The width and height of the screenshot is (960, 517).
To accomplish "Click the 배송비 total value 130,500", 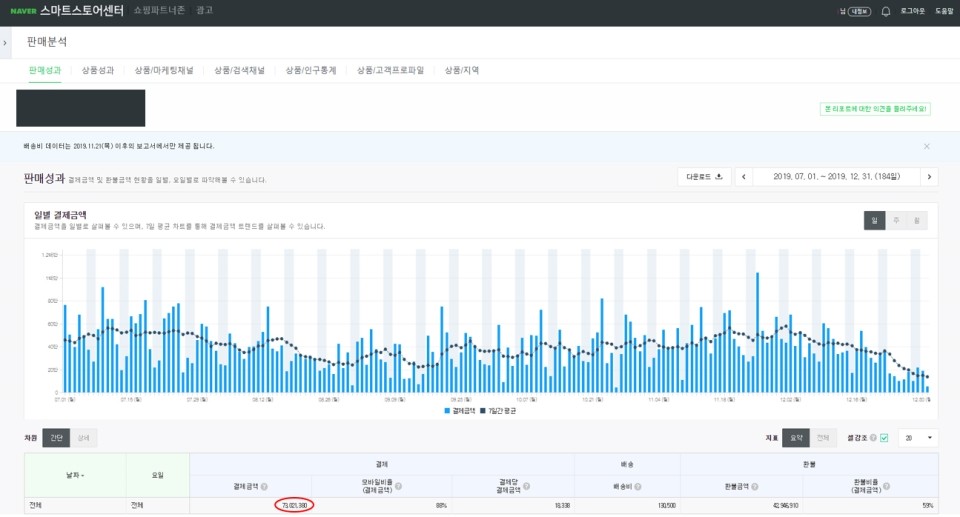I will 666,506.
